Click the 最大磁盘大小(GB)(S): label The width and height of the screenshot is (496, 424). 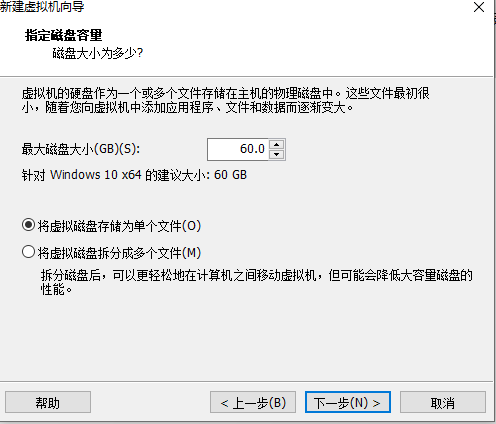(81, 149)
